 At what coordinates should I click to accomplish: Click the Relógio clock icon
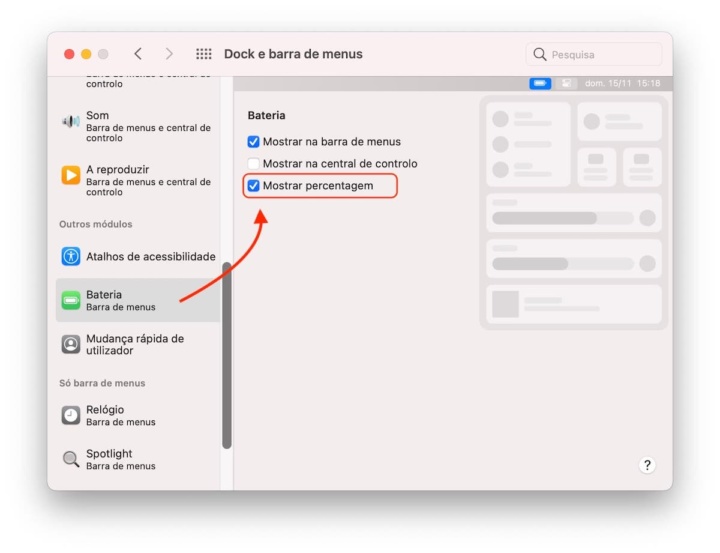click(70, 415)
